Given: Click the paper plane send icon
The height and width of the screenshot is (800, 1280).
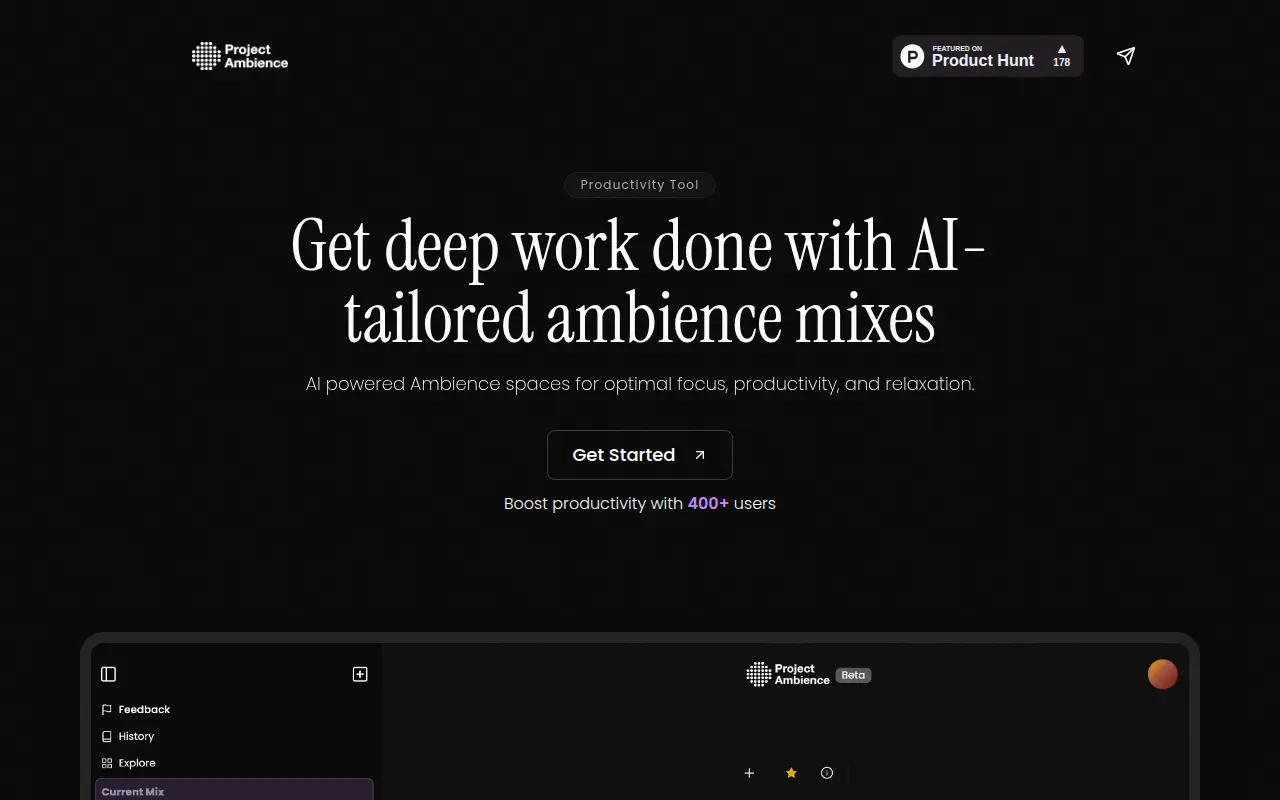Looking at the screenshot, I should [x=1126, y=56].
